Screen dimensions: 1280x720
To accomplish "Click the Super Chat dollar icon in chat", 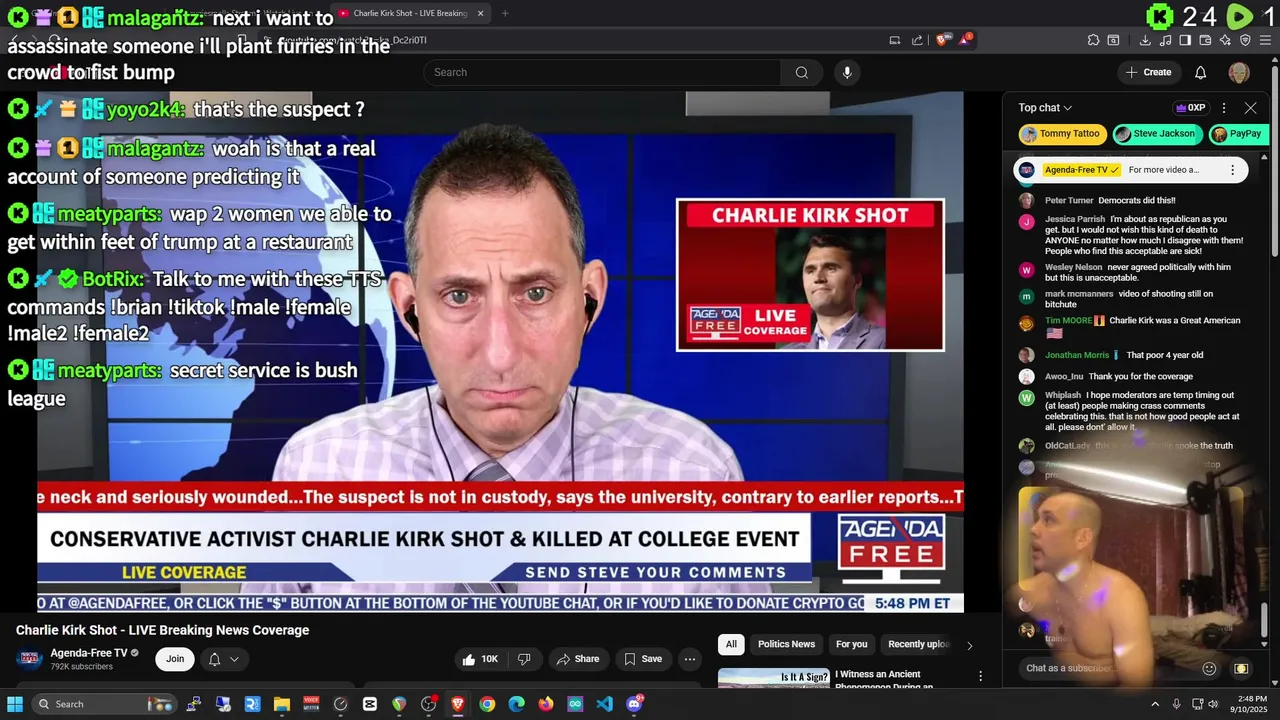I will [x=1241, y=668].
